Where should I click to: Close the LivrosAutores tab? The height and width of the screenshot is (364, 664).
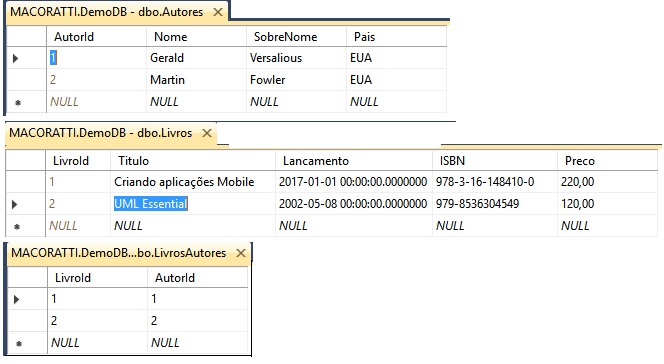tap(241, 253)
